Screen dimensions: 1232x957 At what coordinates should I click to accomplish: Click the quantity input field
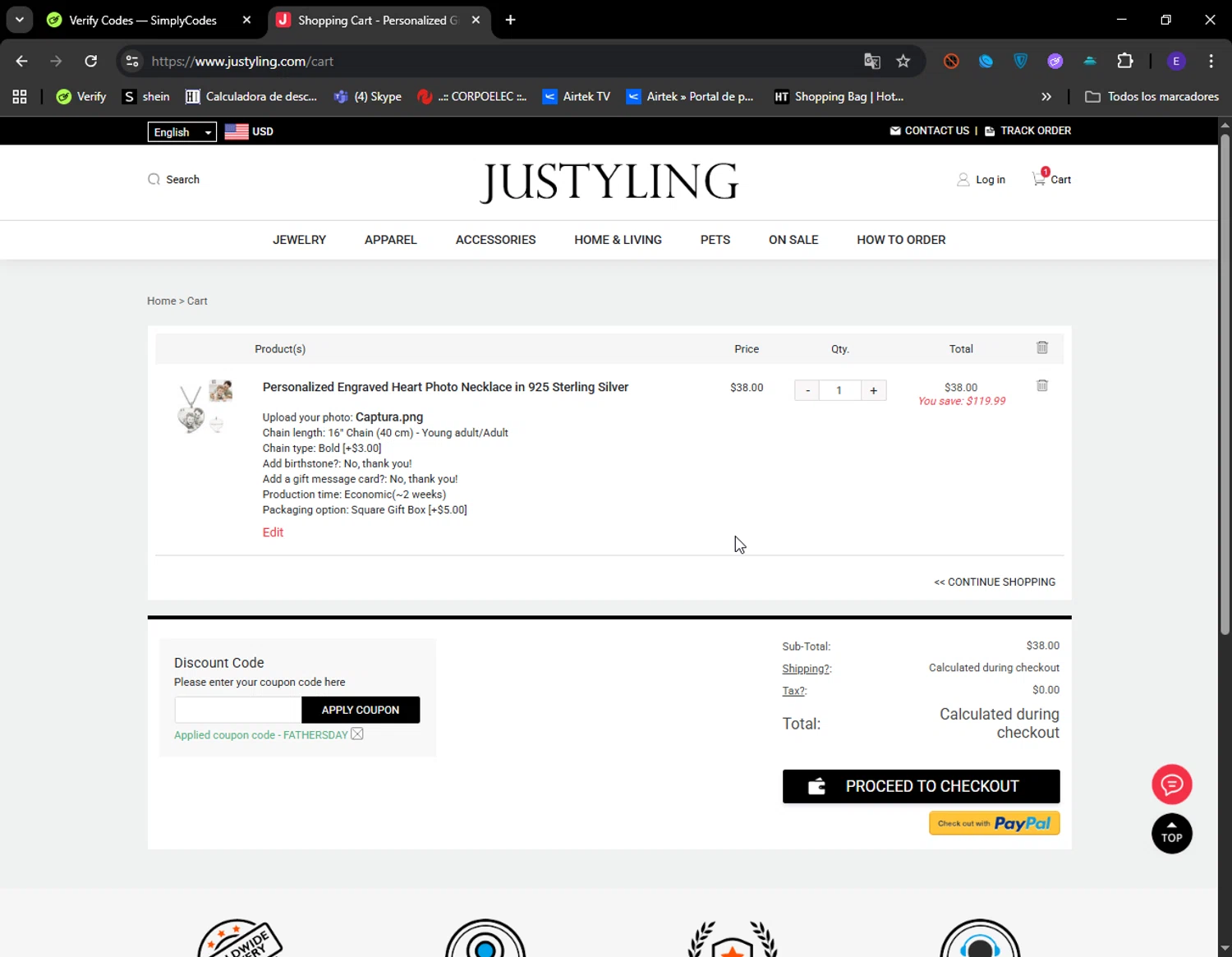[x=839, y=390]
